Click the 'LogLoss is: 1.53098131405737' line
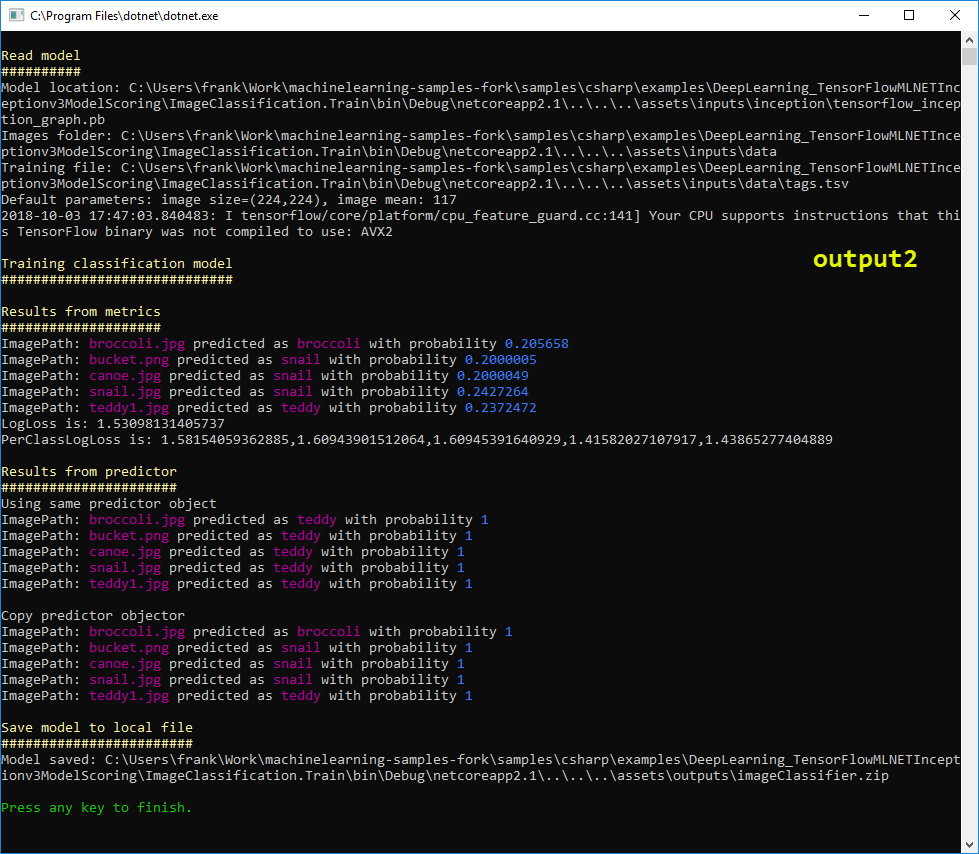Image resolution: width=979 pixels, height=854 pixels. click(112, 424)
